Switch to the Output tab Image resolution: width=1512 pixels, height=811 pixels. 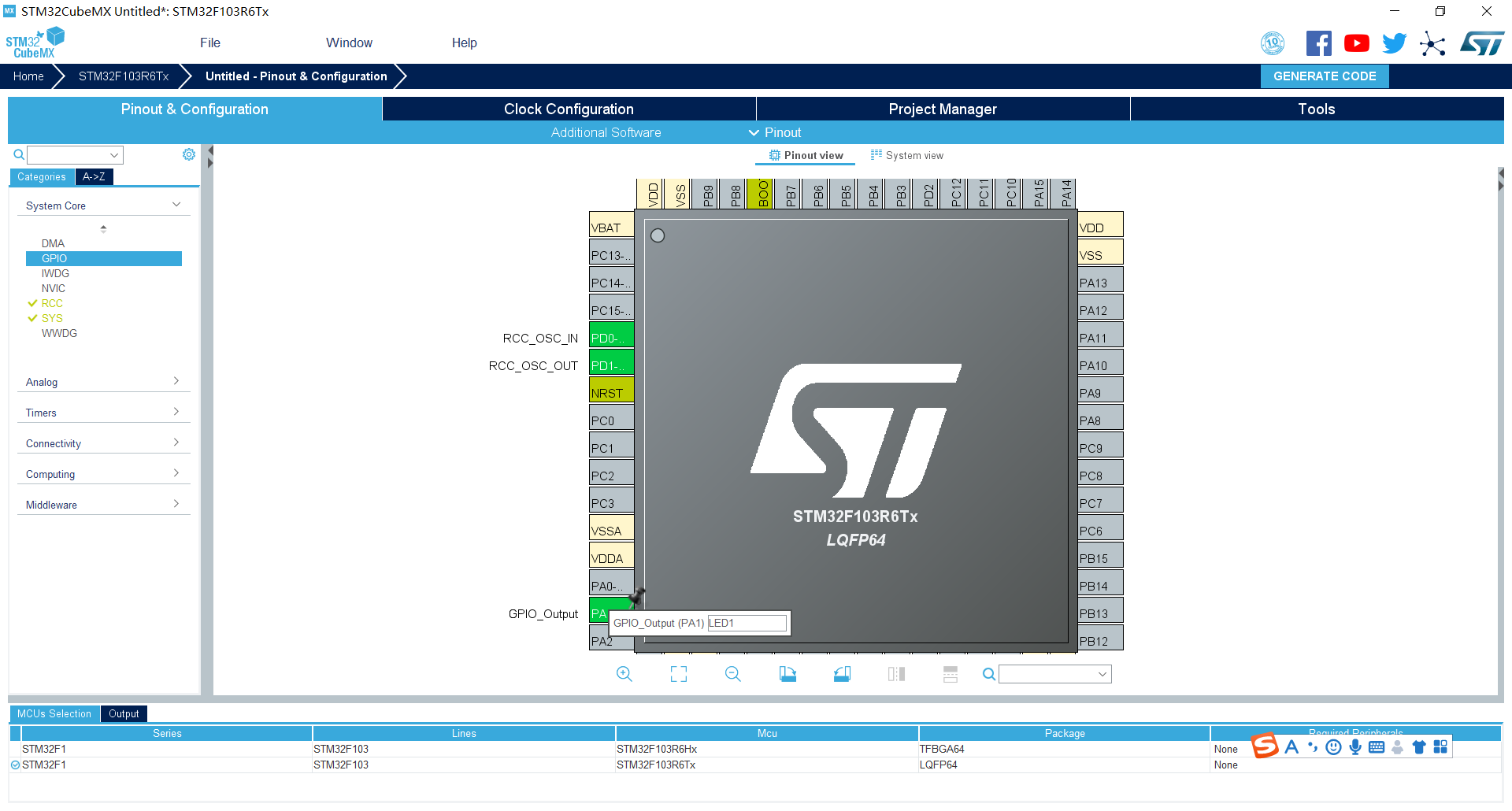(124, 713)
